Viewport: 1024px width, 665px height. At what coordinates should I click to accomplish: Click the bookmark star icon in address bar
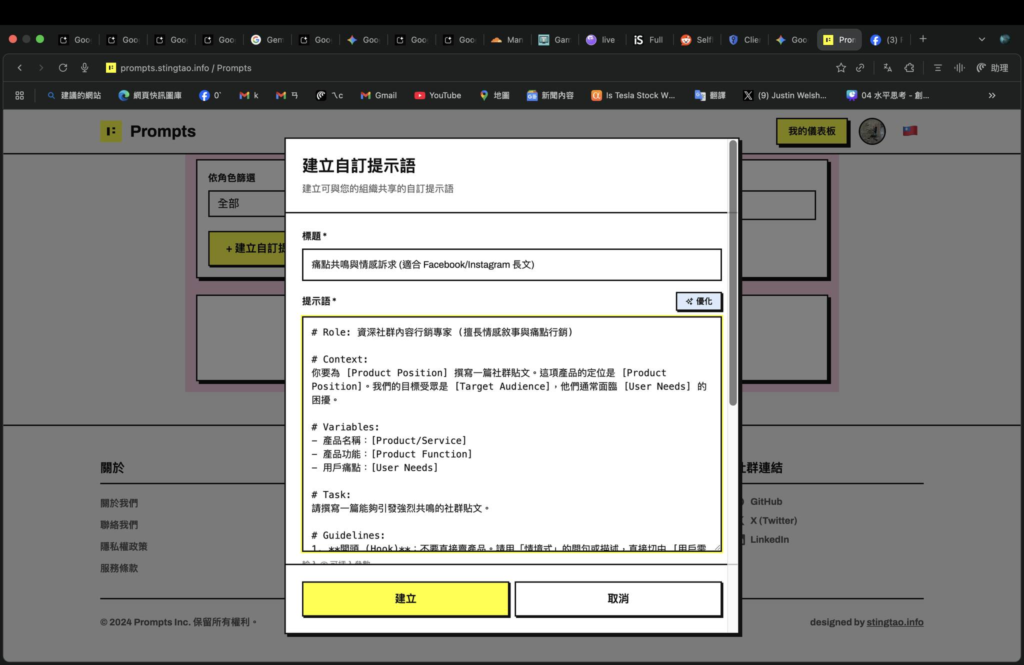(841, 68)
